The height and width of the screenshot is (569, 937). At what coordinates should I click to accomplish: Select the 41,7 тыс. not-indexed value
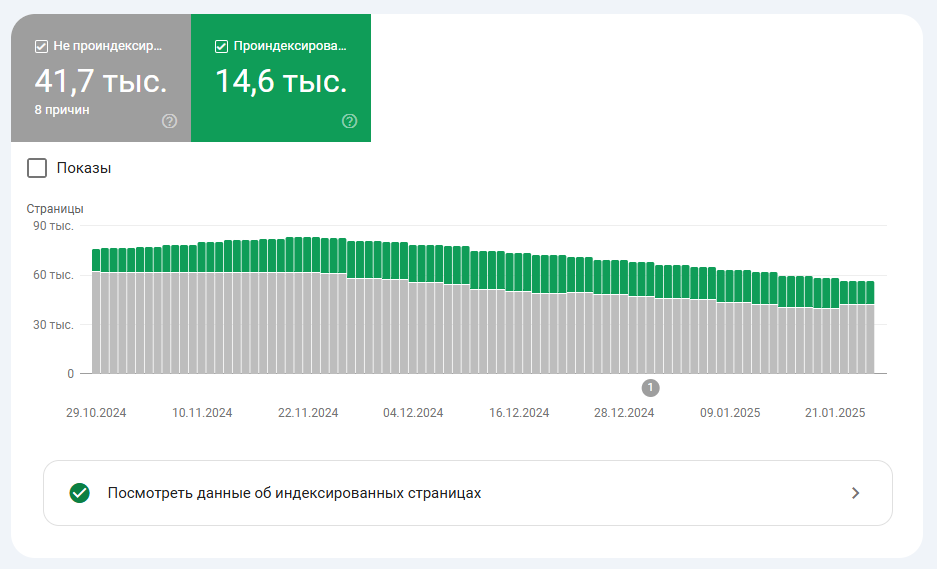(100, 81)
